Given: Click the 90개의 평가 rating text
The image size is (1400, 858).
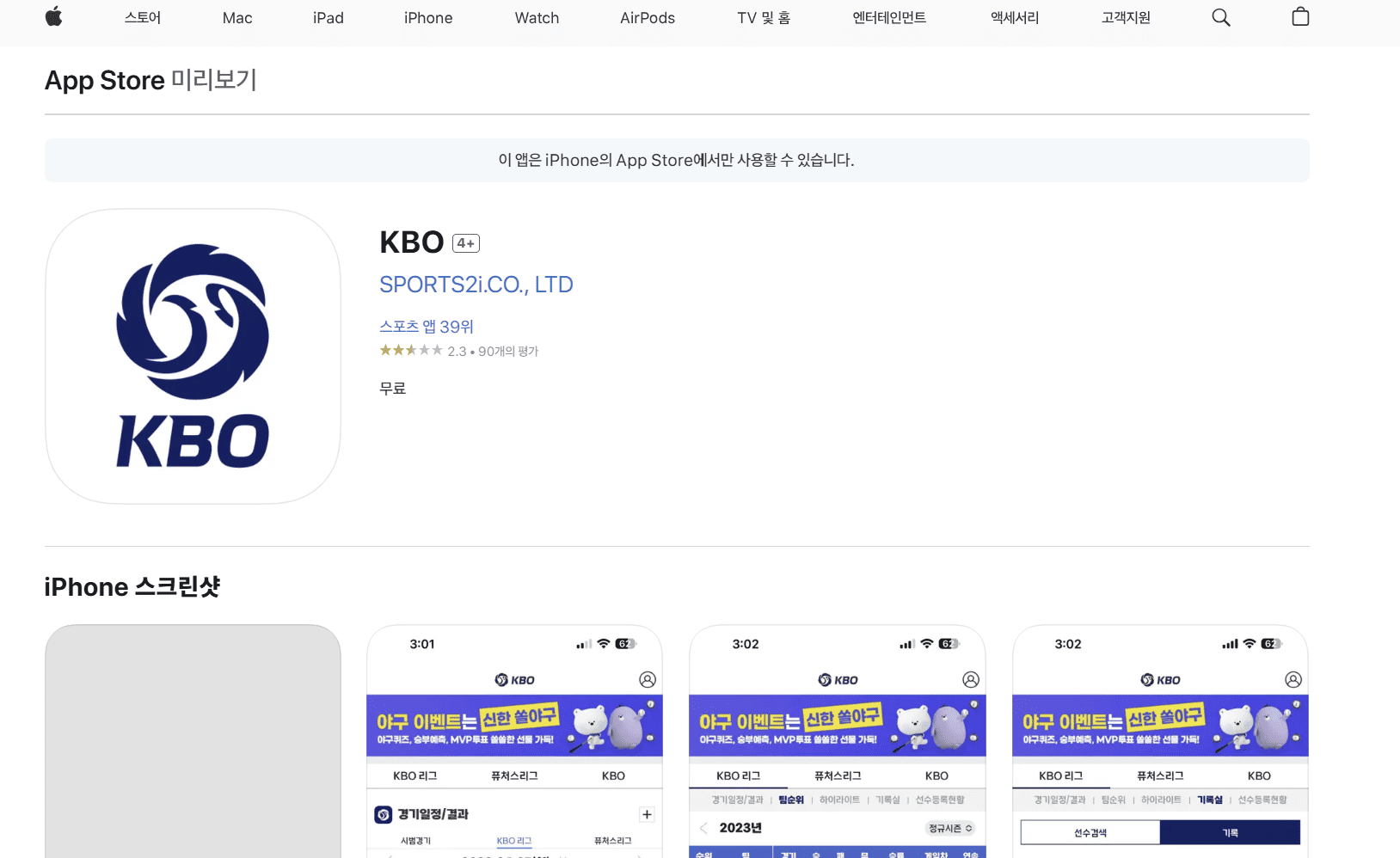Looking at the screenshot, I should point(508,351).
